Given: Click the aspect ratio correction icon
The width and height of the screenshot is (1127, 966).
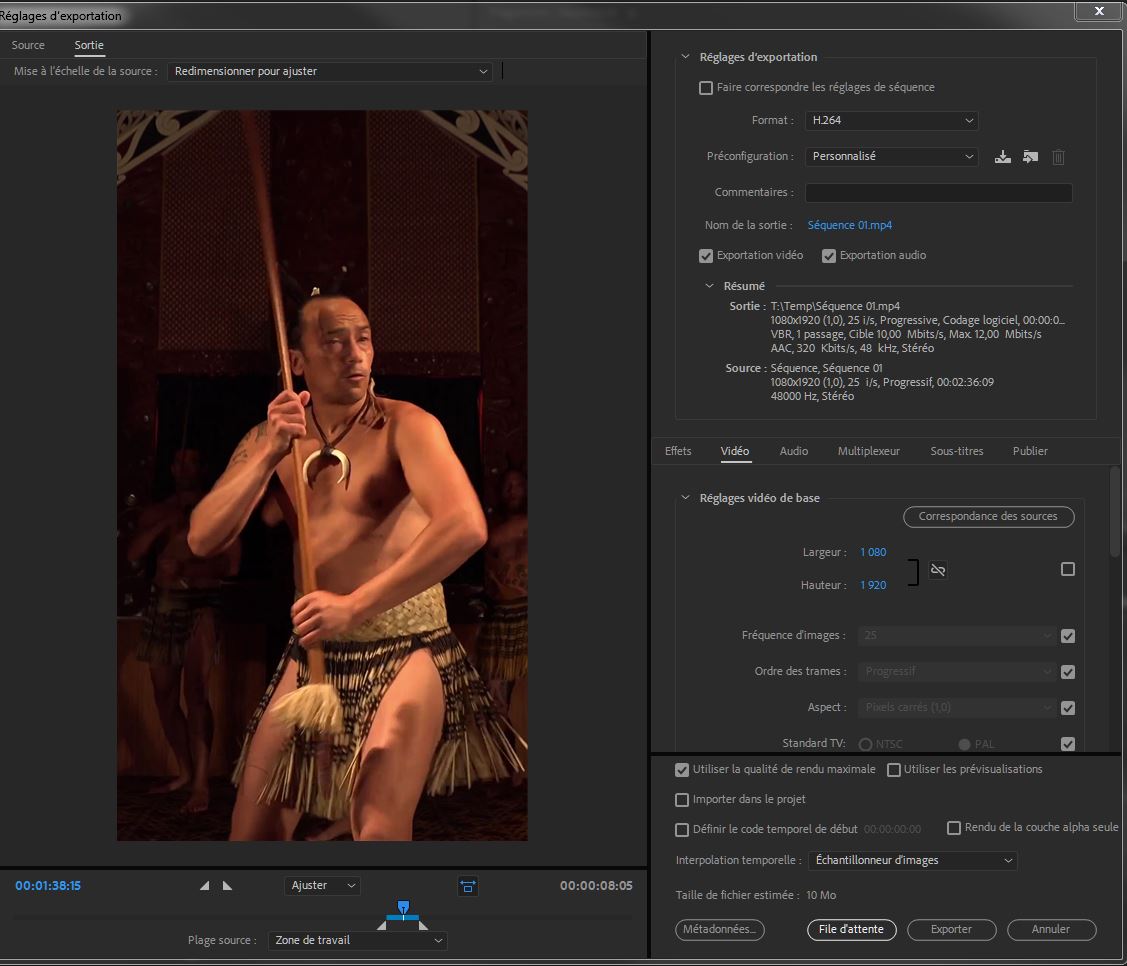Looking at the screenshot, I should tap(468, 886).
